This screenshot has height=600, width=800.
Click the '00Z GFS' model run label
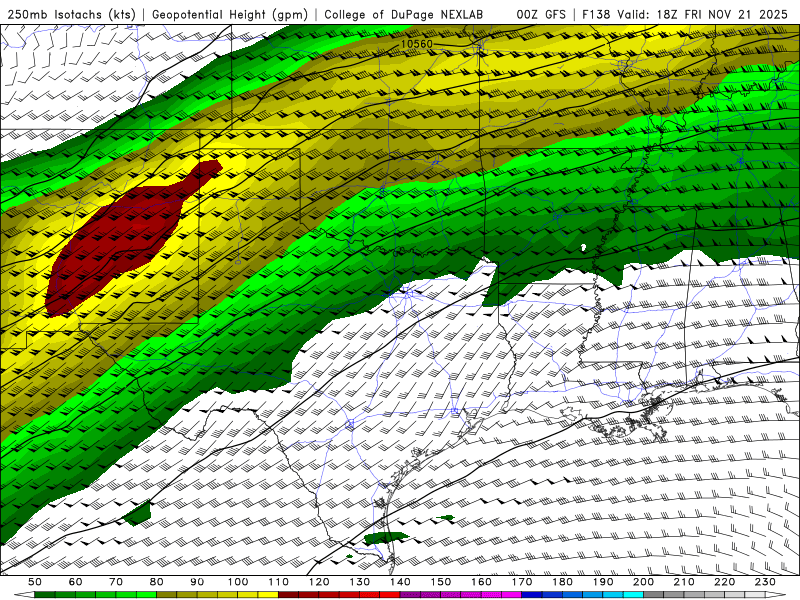(541, 14)
